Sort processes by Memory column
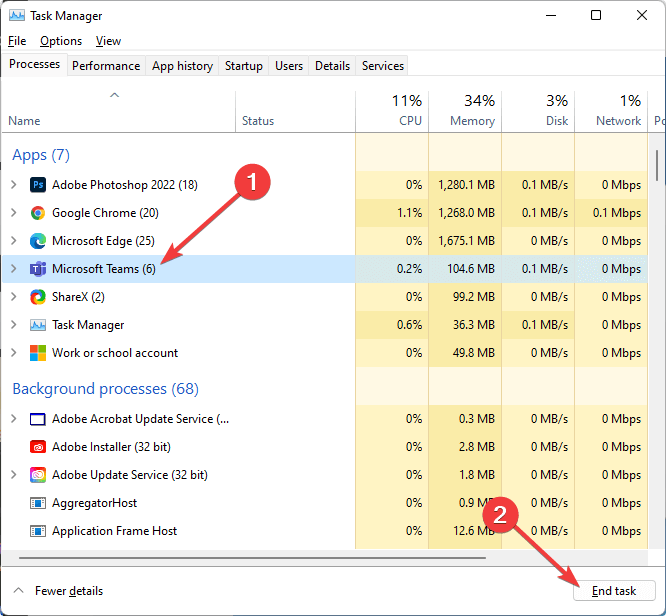 [x=465, y=111]
